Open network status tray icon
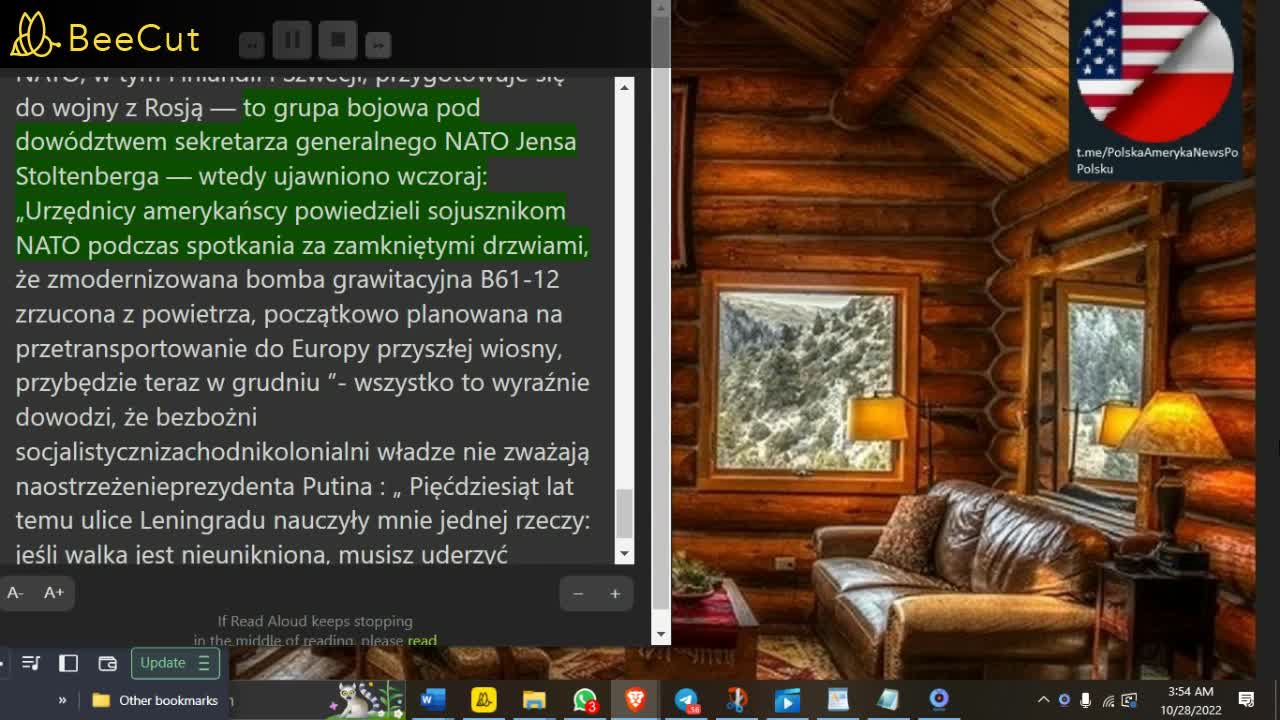 coord(1108,700)
